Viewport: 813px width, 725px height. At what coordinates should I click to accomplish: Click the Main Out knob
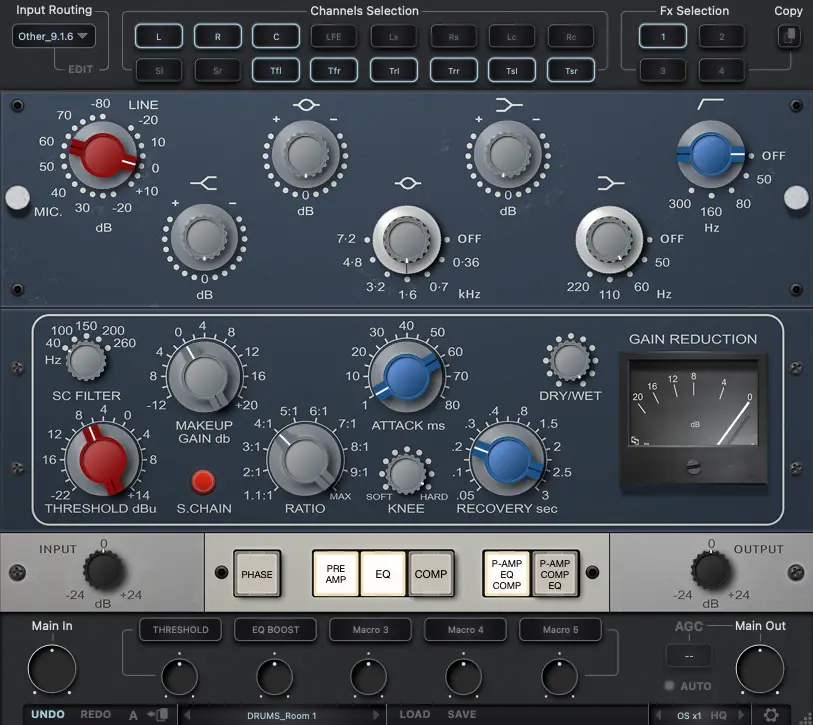(760, 669)
